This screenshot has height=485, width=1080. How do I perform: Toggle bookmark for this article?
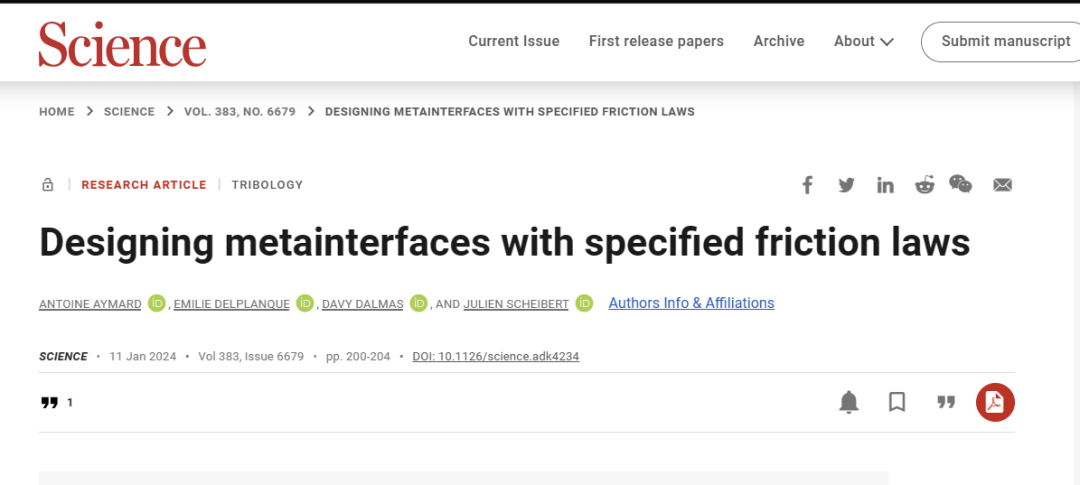pyautogui.click(x=897, y=402)
